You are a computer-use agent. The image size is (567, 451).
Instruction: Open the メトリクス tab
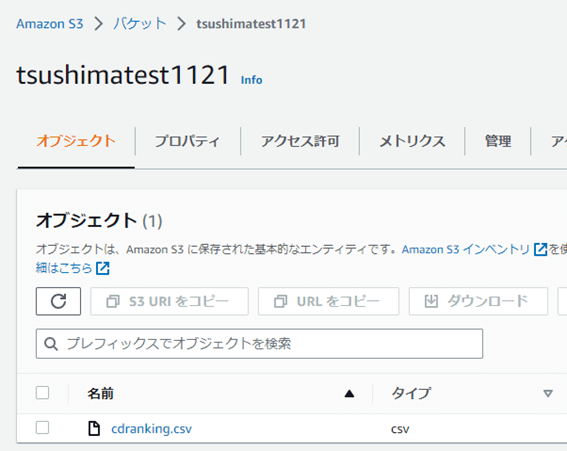pos(412,141)
